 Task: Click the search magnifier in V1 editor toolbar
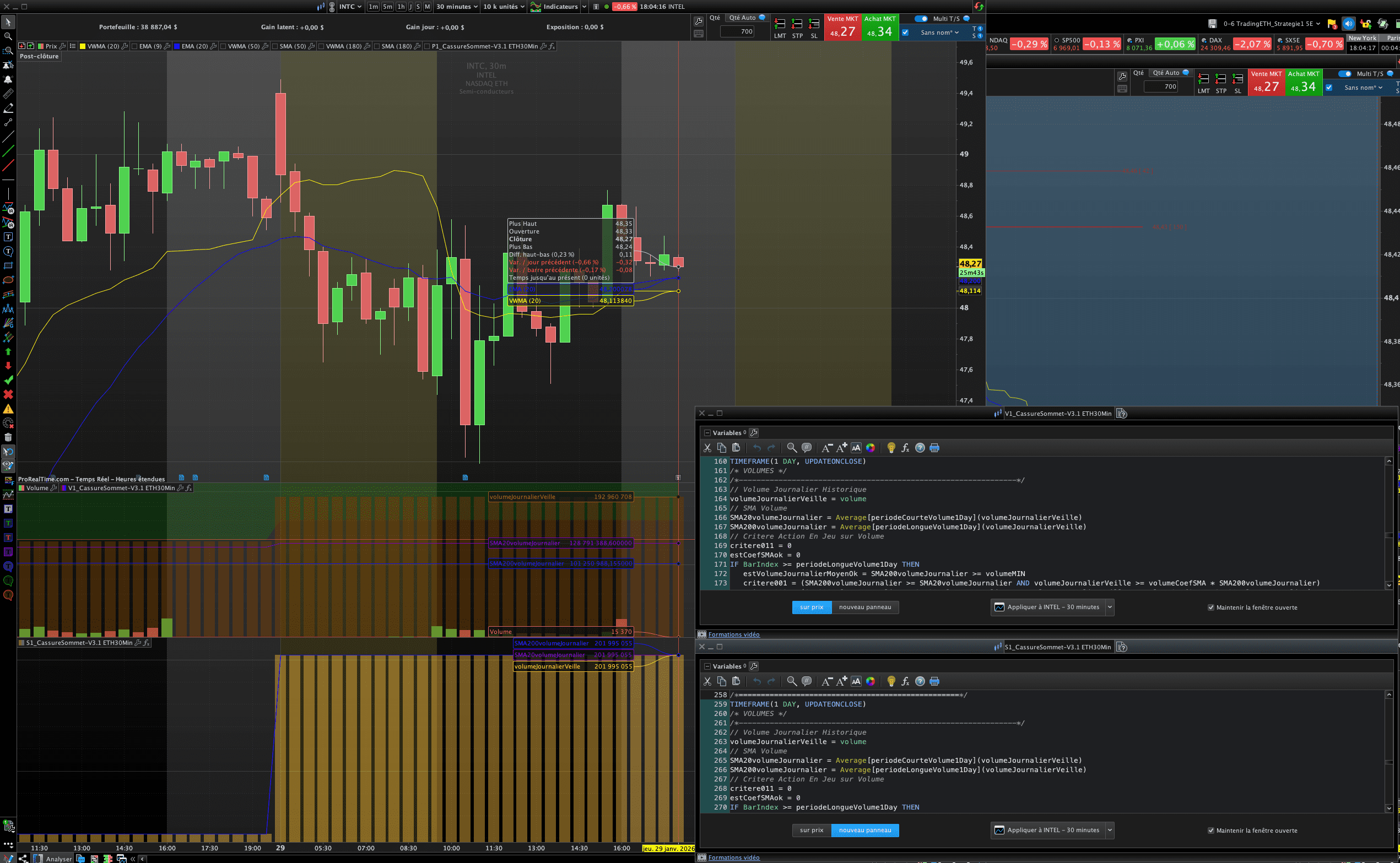pos(791,448)
